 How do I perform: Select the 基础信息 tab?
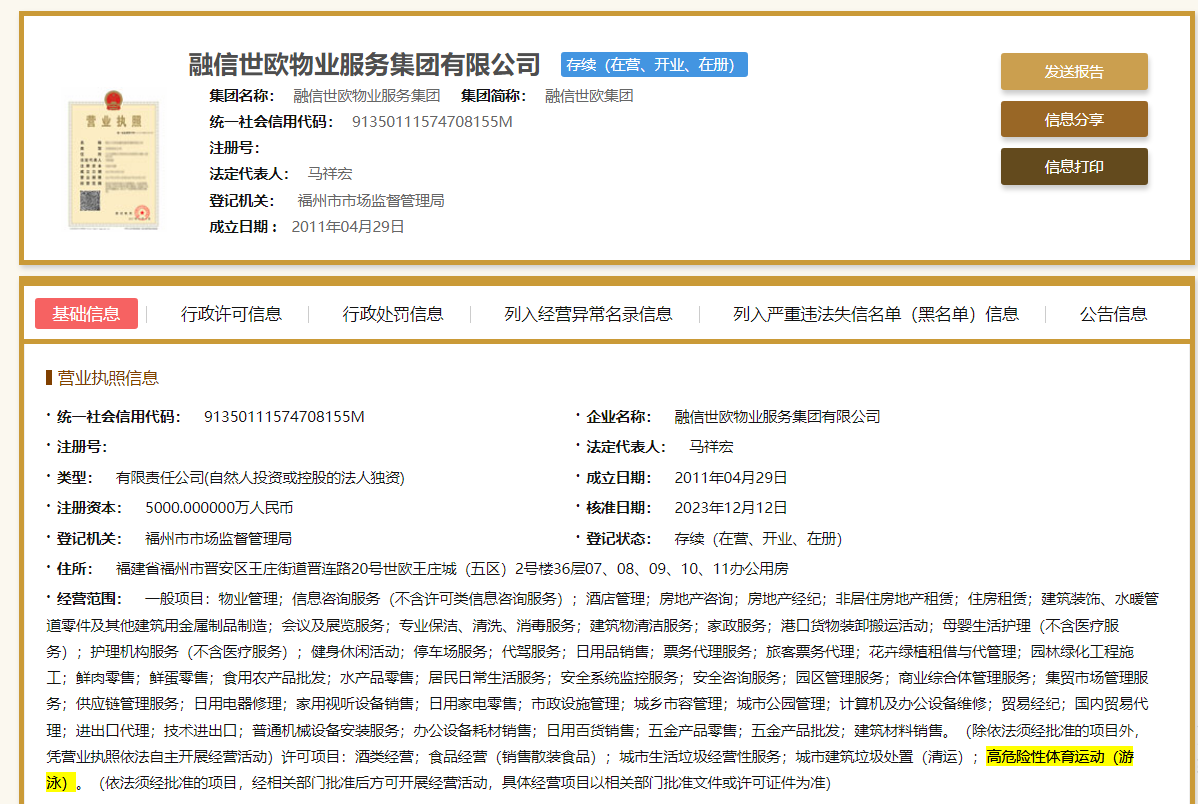(86, 314)
